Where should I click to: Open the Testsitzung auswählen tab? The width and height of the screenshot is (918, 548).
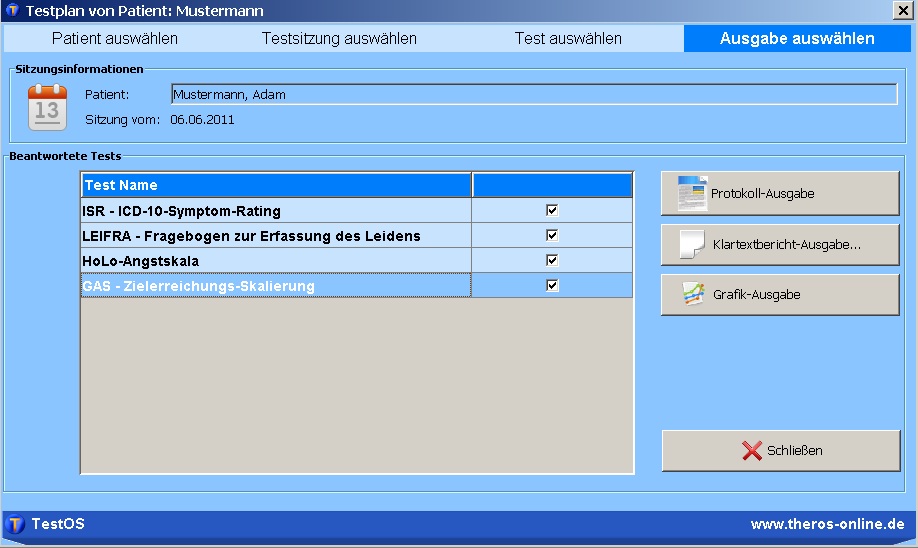(339, 39)
